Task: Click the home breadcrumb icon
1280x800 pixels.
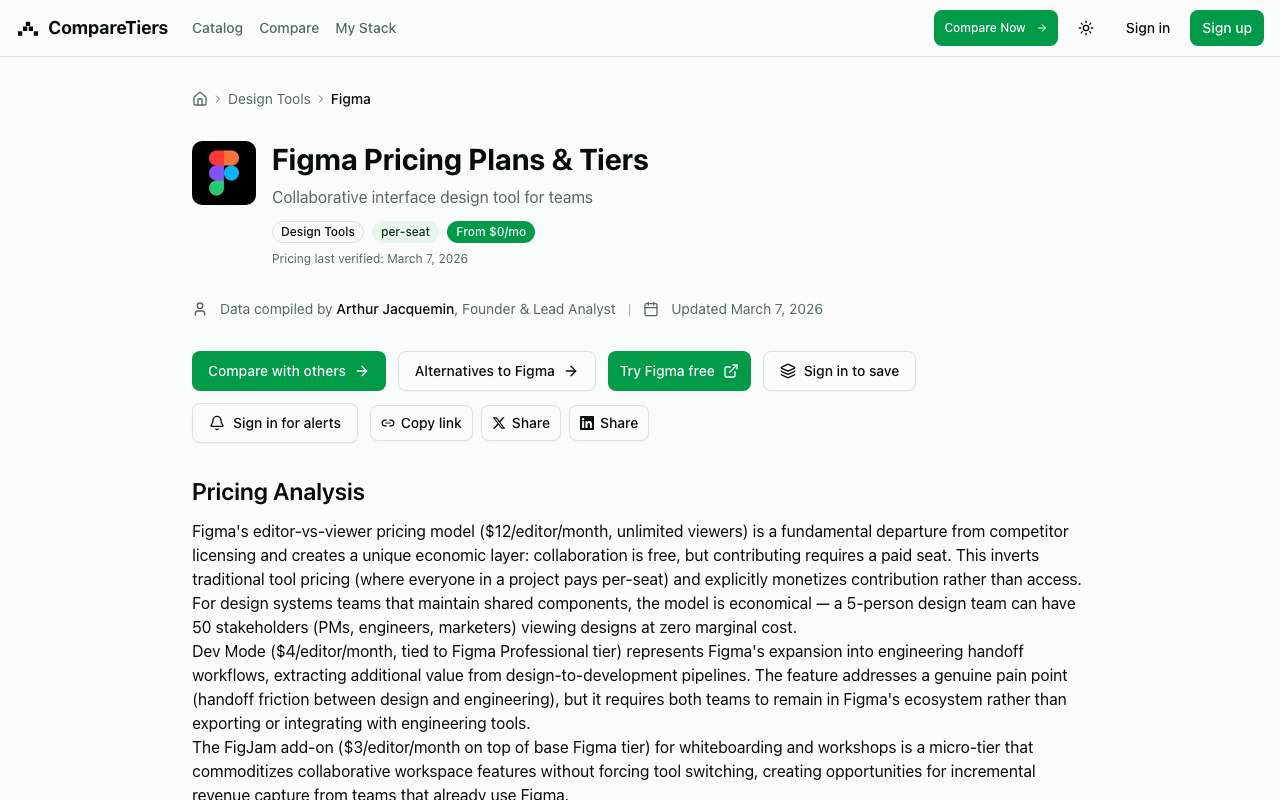Action: [200, 99]
